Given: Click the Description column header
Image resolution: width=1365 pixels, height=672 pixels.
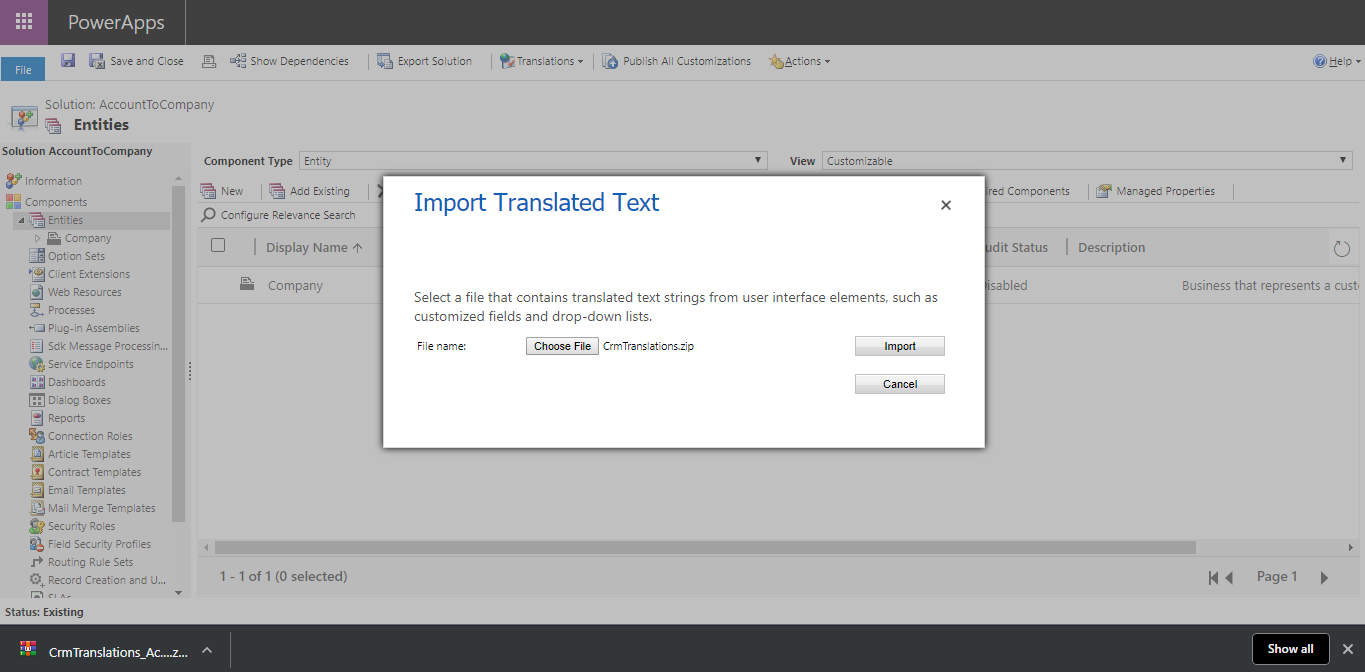Looking at the screenshot, I should tap(1111, 248).
